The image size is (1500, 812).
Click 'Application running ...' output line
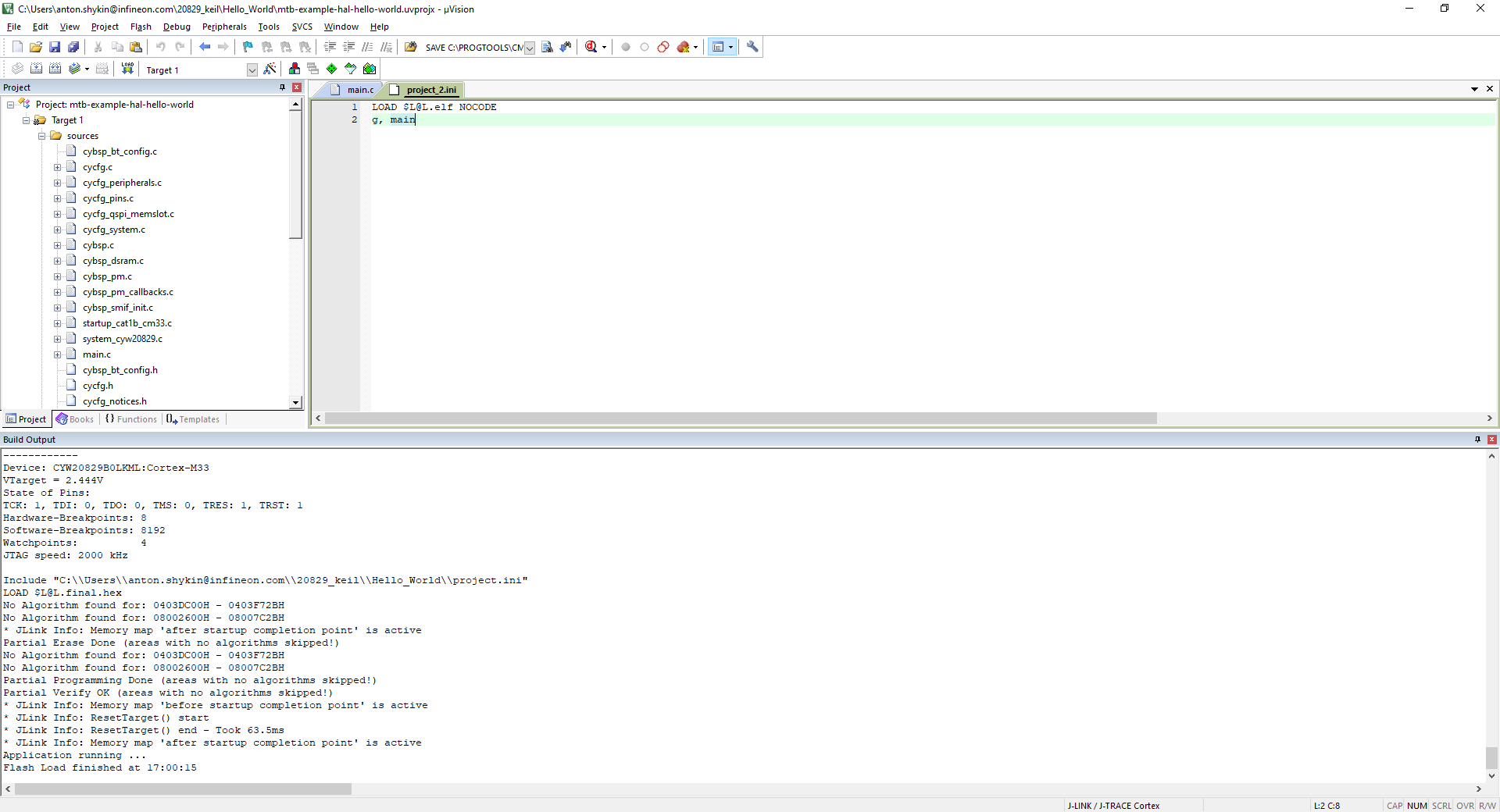click(x=74, y=755)
